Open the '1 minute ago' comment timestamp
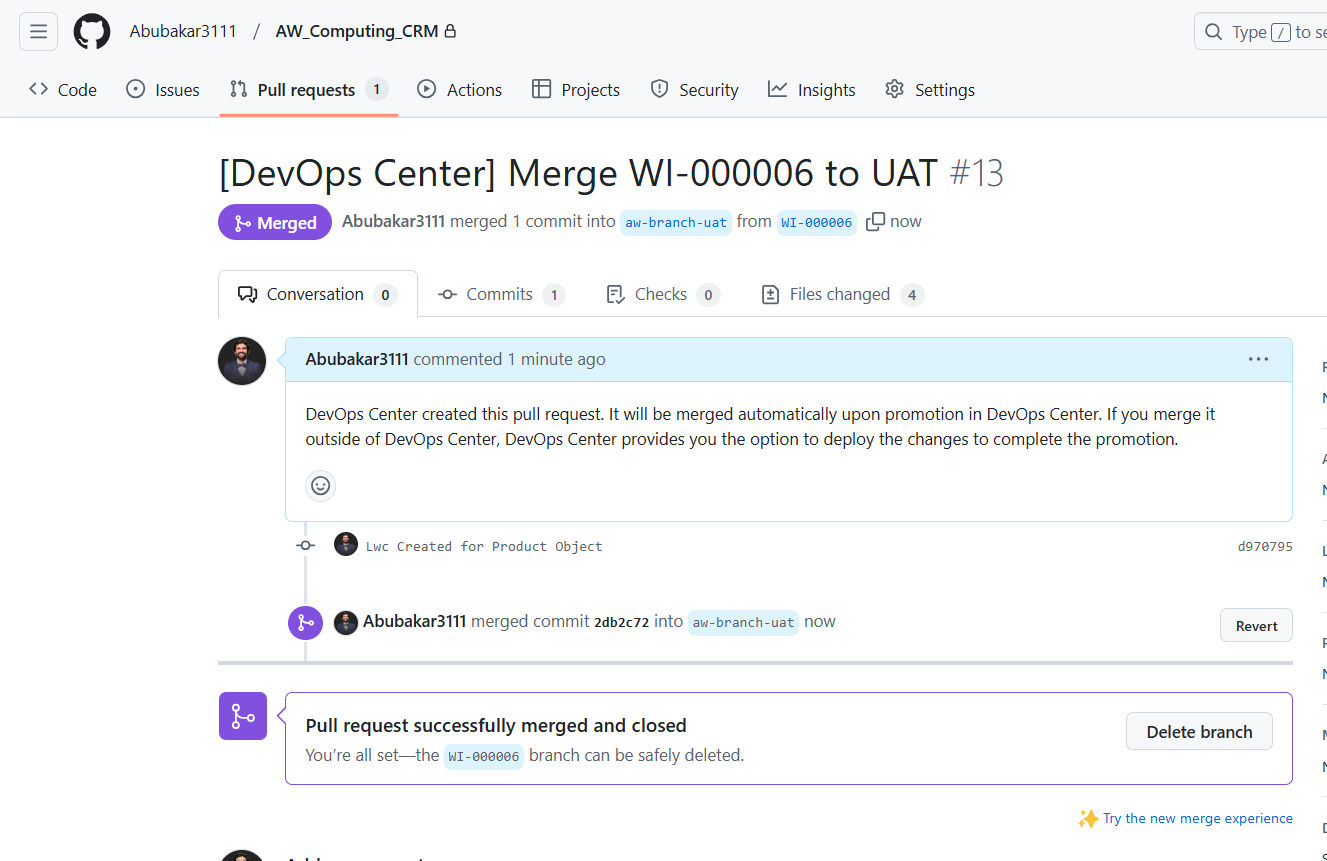 [x=556, y=359]
